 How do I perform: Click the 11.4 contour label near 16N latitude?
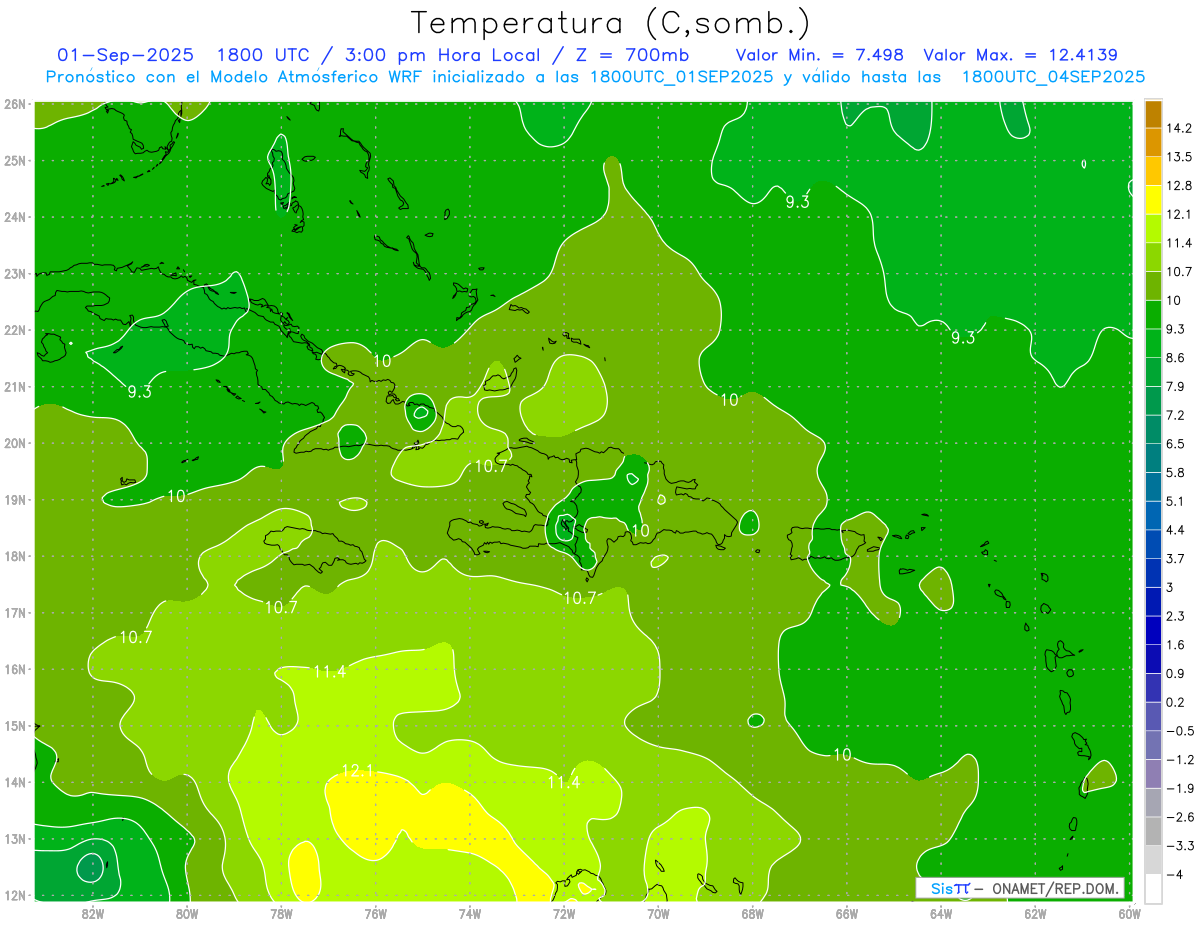329,672
